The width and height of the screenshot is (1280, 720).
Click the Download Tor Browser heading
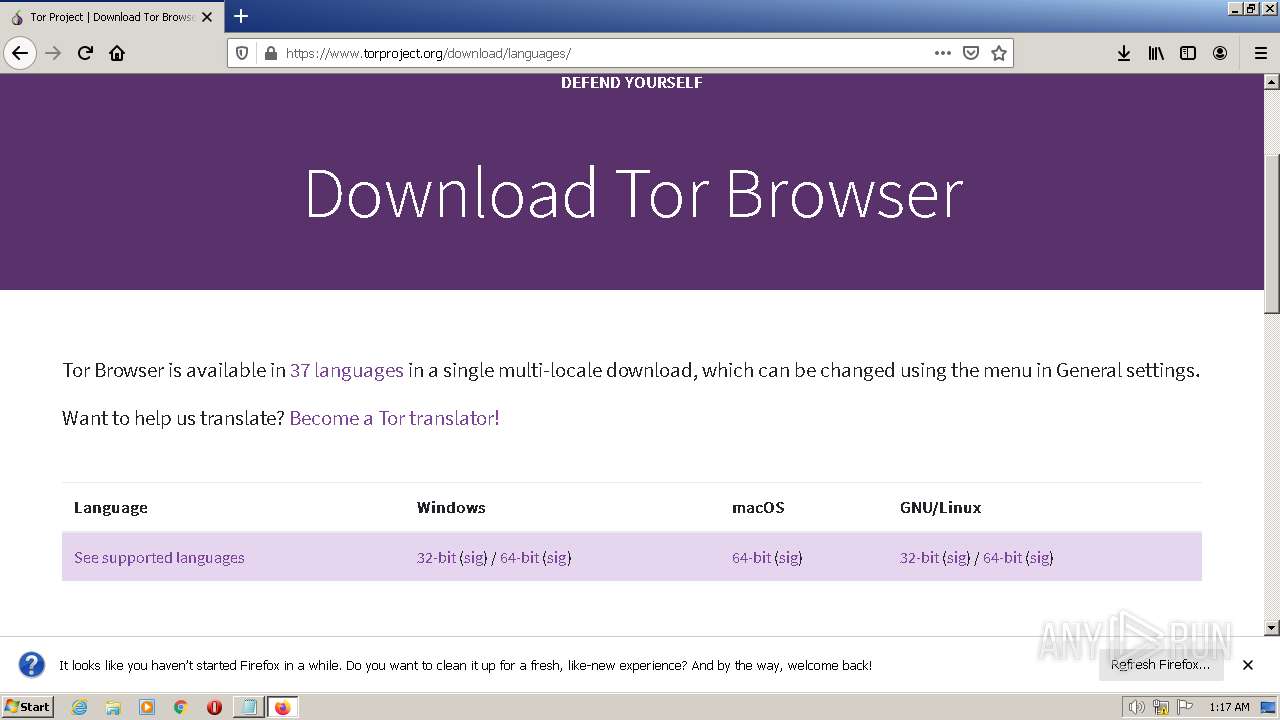[x=632, y=193]
